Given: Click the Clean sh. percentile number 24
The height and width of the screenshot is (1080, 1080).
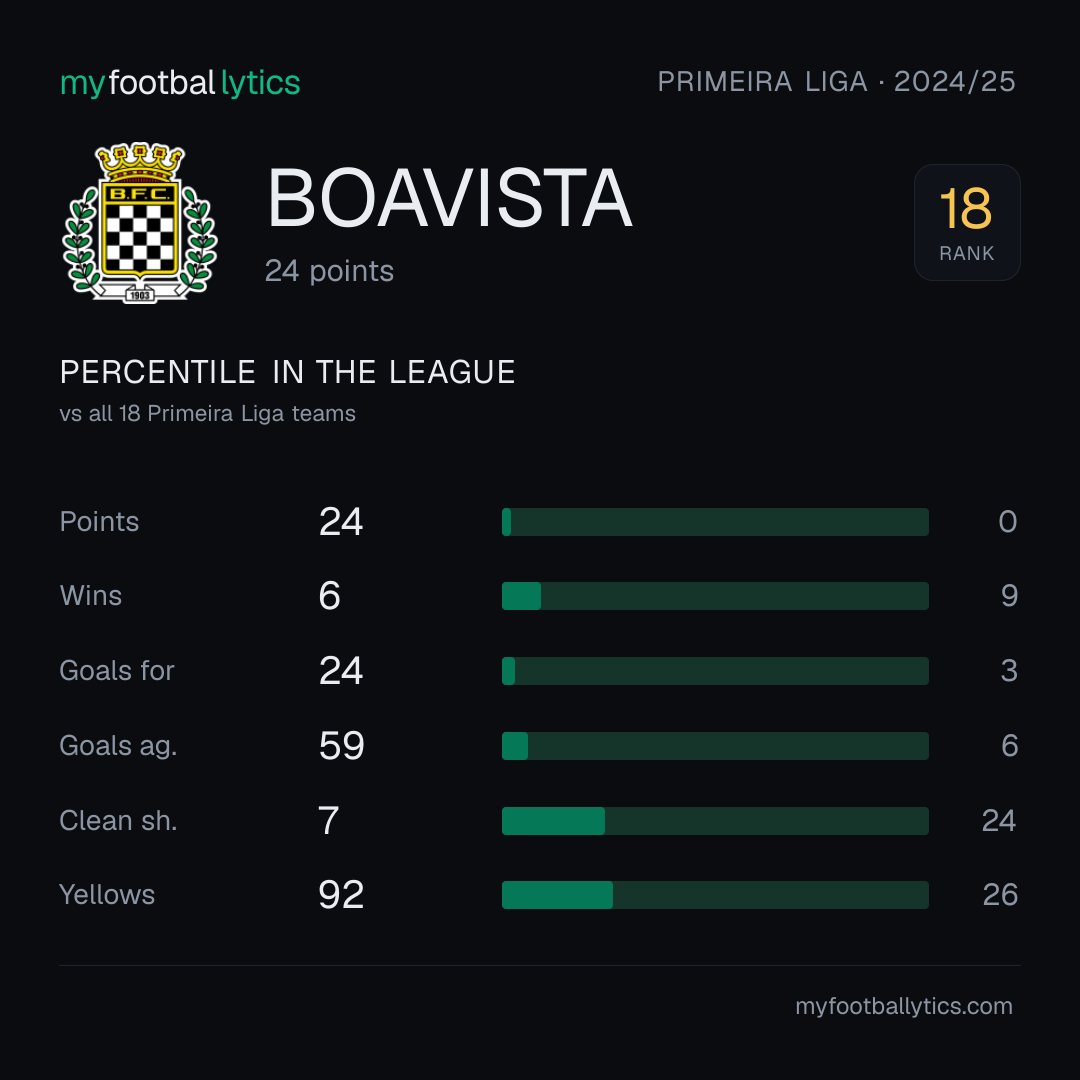Looking at the screenshot, I should [999, 820].
